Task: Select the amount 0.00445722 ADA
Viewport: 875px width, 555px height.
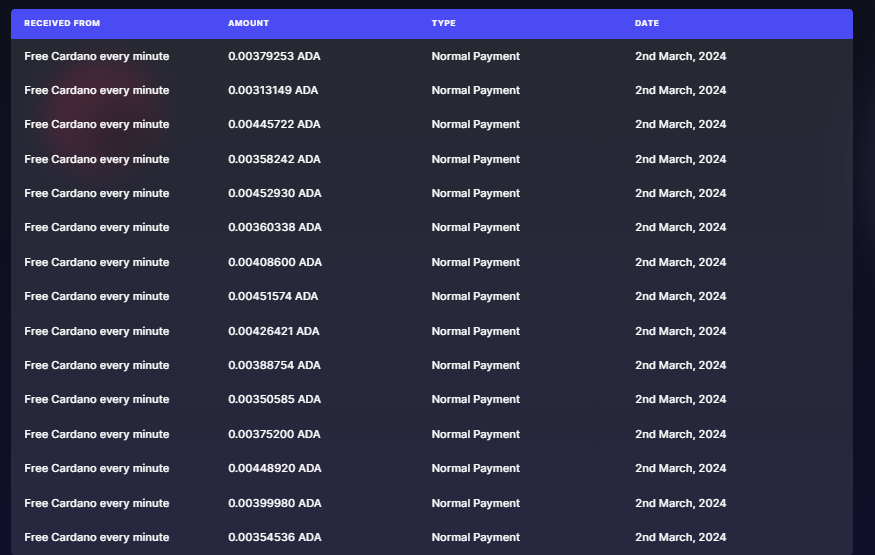Action: point(274,124)
